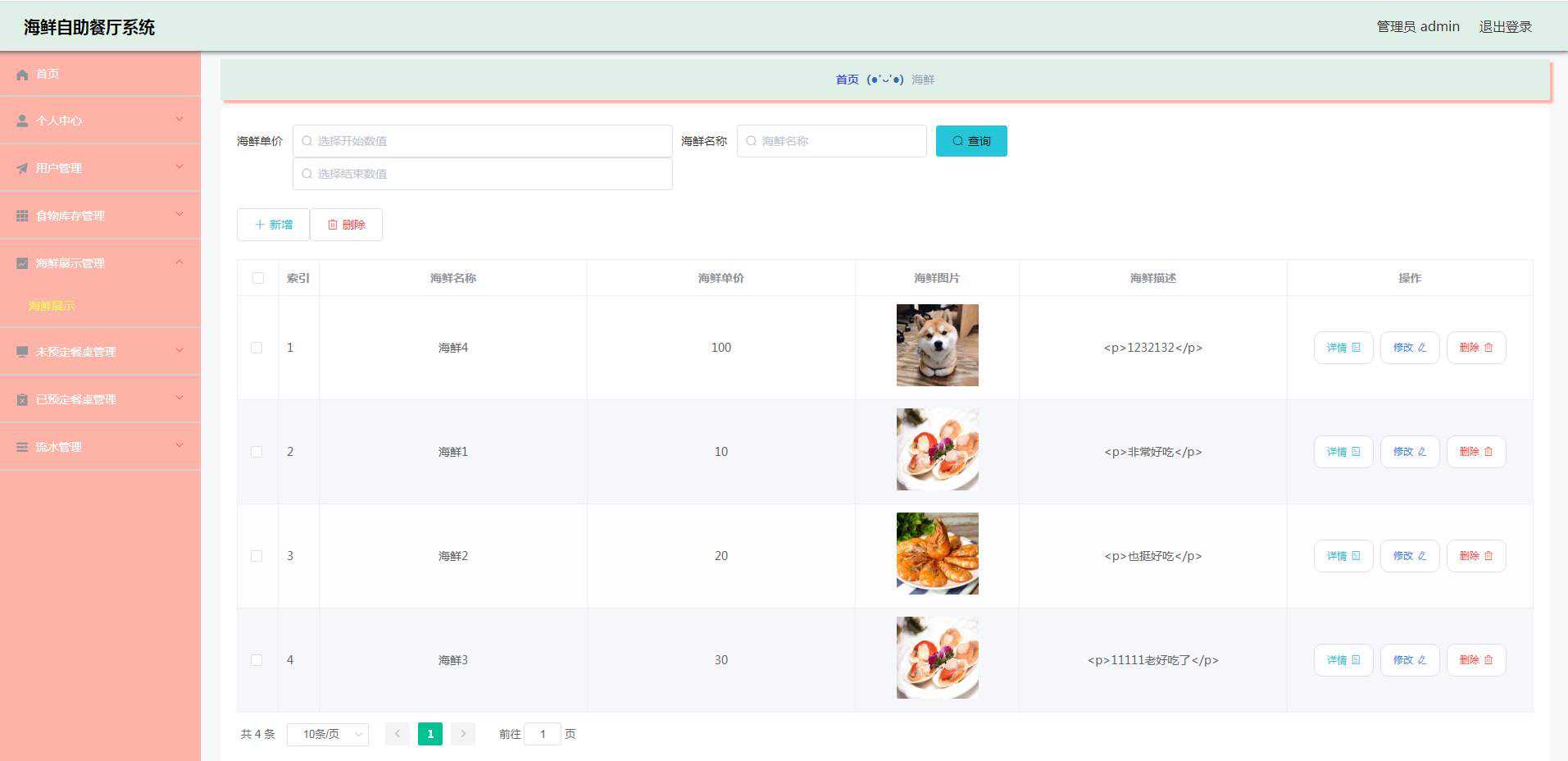The height and width of the screenshot is (761, 1568).
Task: Click the search icon in 海鲜名称 field
Action: (751, 141)
